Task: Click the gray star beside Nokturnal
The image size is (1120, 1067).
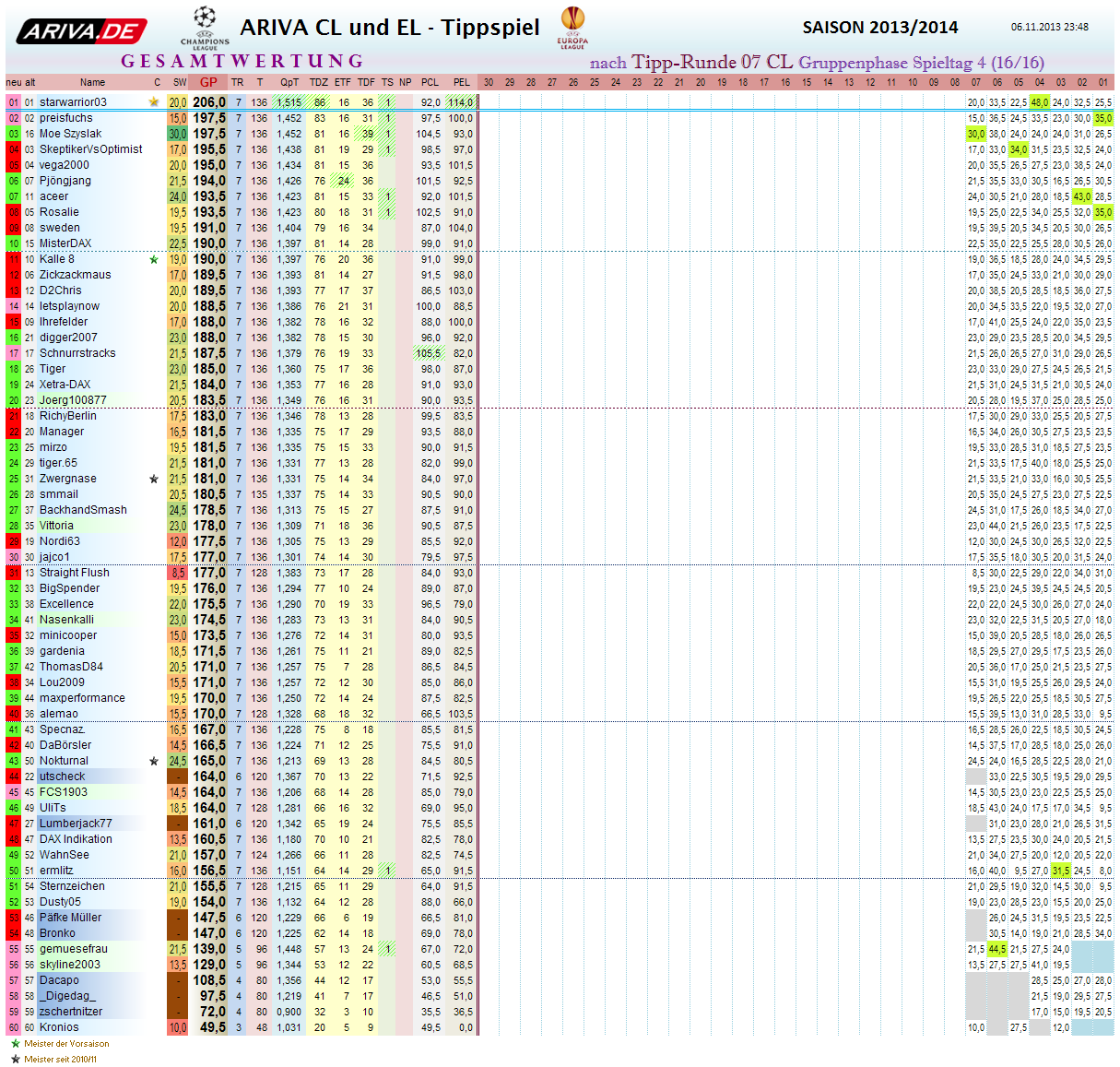Action: 154,761
